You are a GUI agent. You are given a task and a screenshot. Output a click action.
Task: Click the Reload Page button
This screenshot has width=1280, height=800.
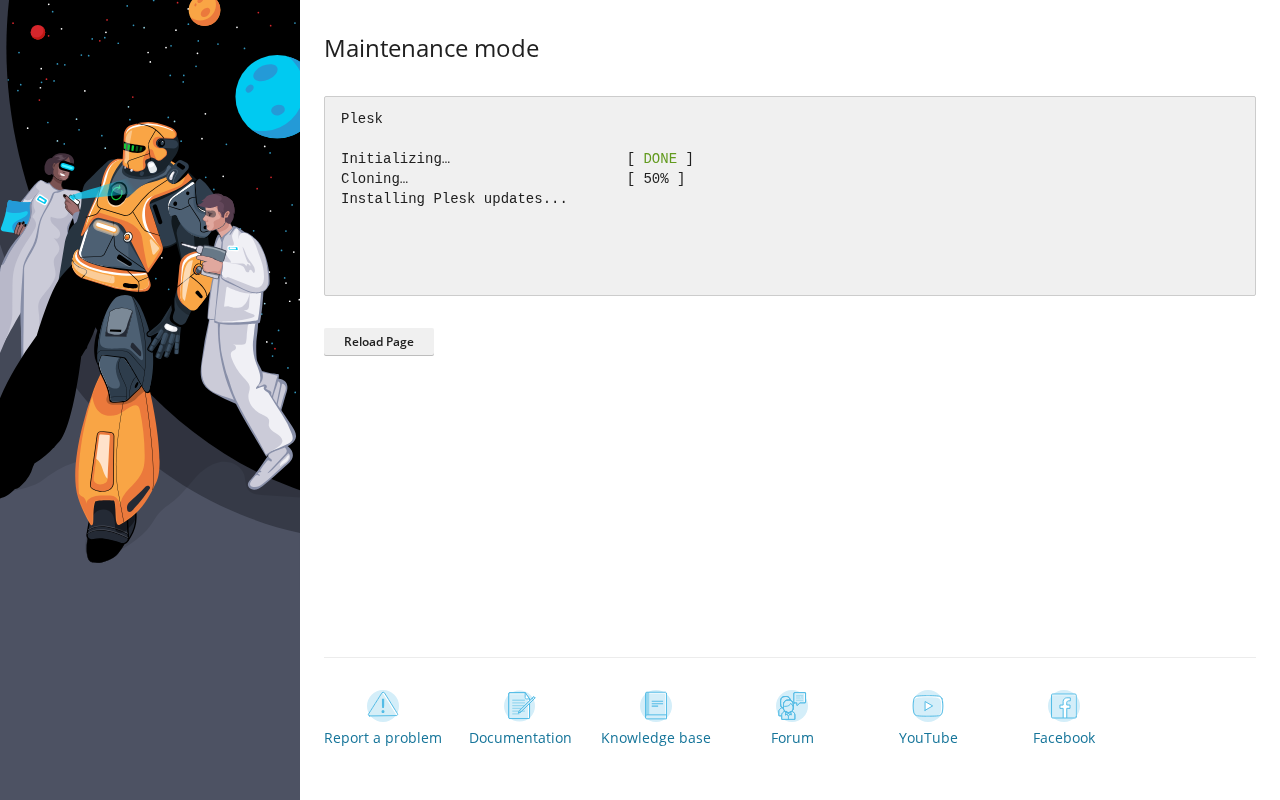379,342
